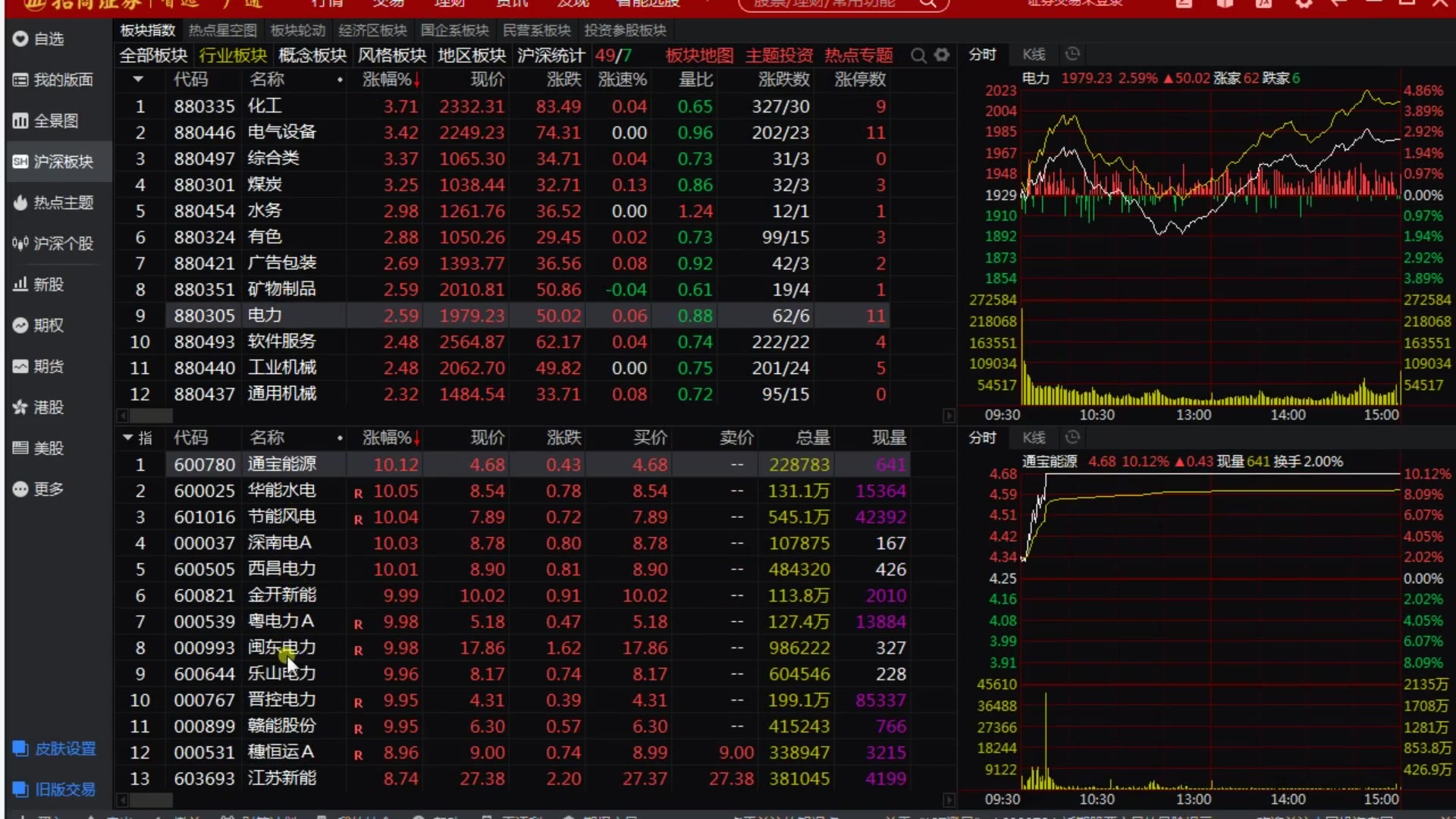Select stock 江苏新能 row
Viewport: 1456px width, 819px height.
pos(513,779)
